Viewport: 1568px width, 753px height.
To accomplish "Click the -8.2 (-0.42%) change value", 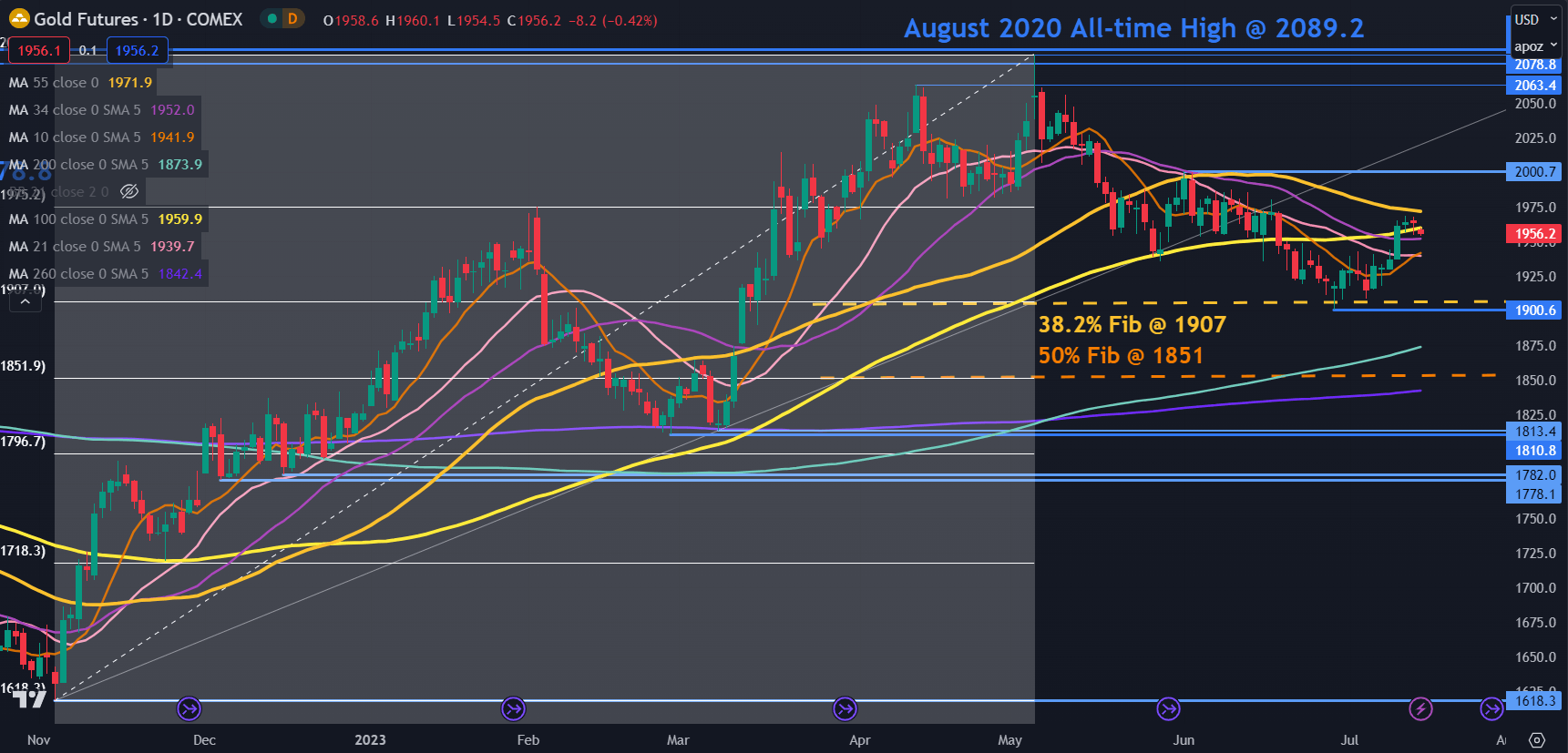I will click(612, 20).
